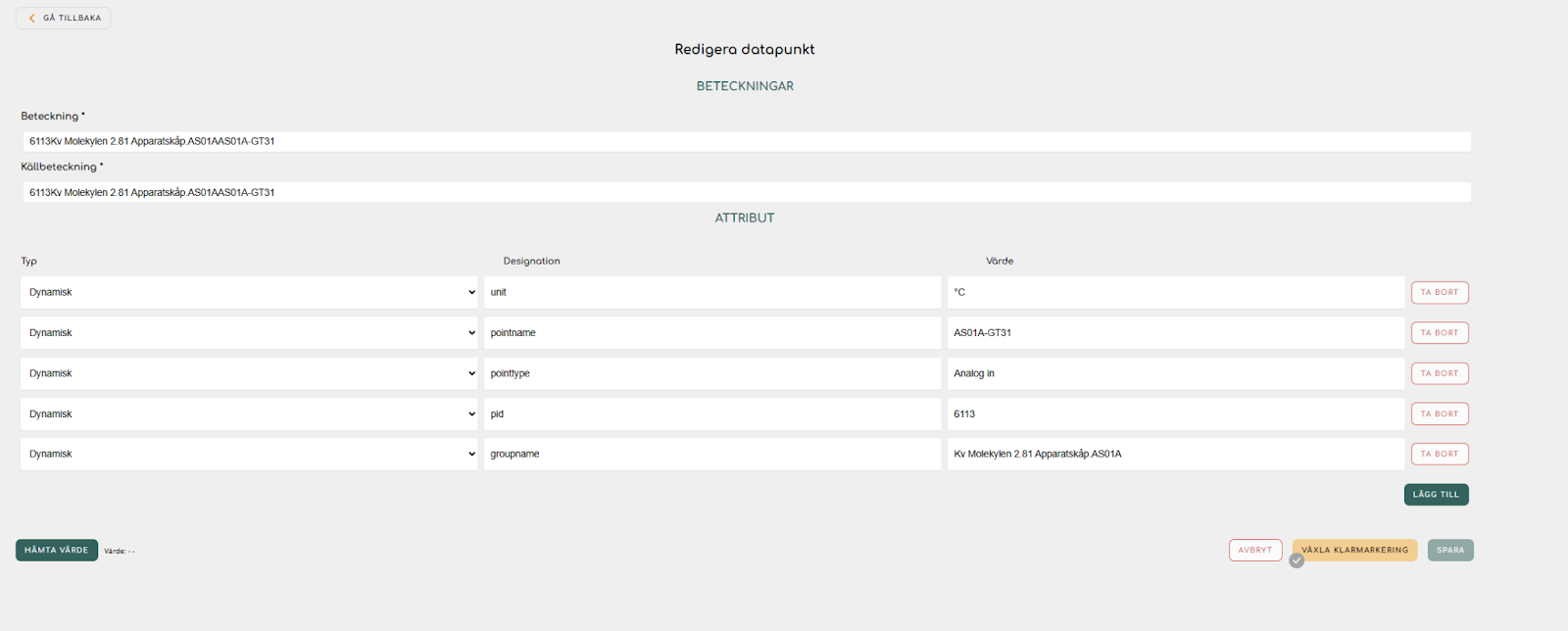Expand the Typ dropdown for pid row
Image resolution: width=1568 pixels, height=631 pixels.
[x=249, y=413]
